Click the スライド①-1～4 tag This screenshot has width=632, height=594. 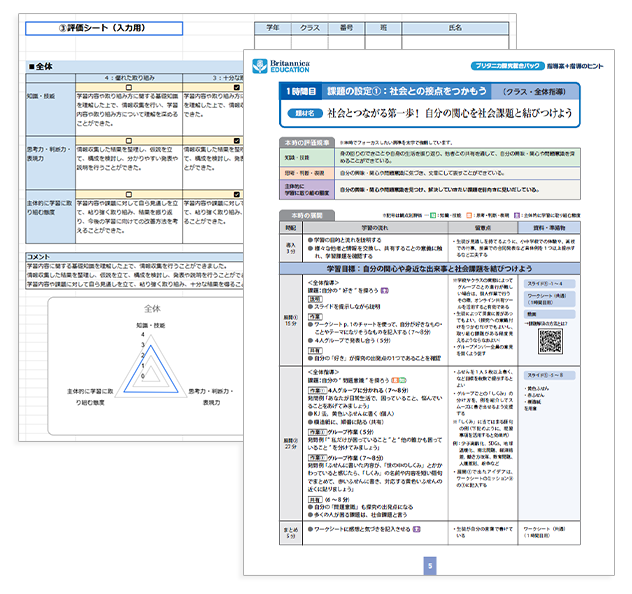[x=546, y=284]
